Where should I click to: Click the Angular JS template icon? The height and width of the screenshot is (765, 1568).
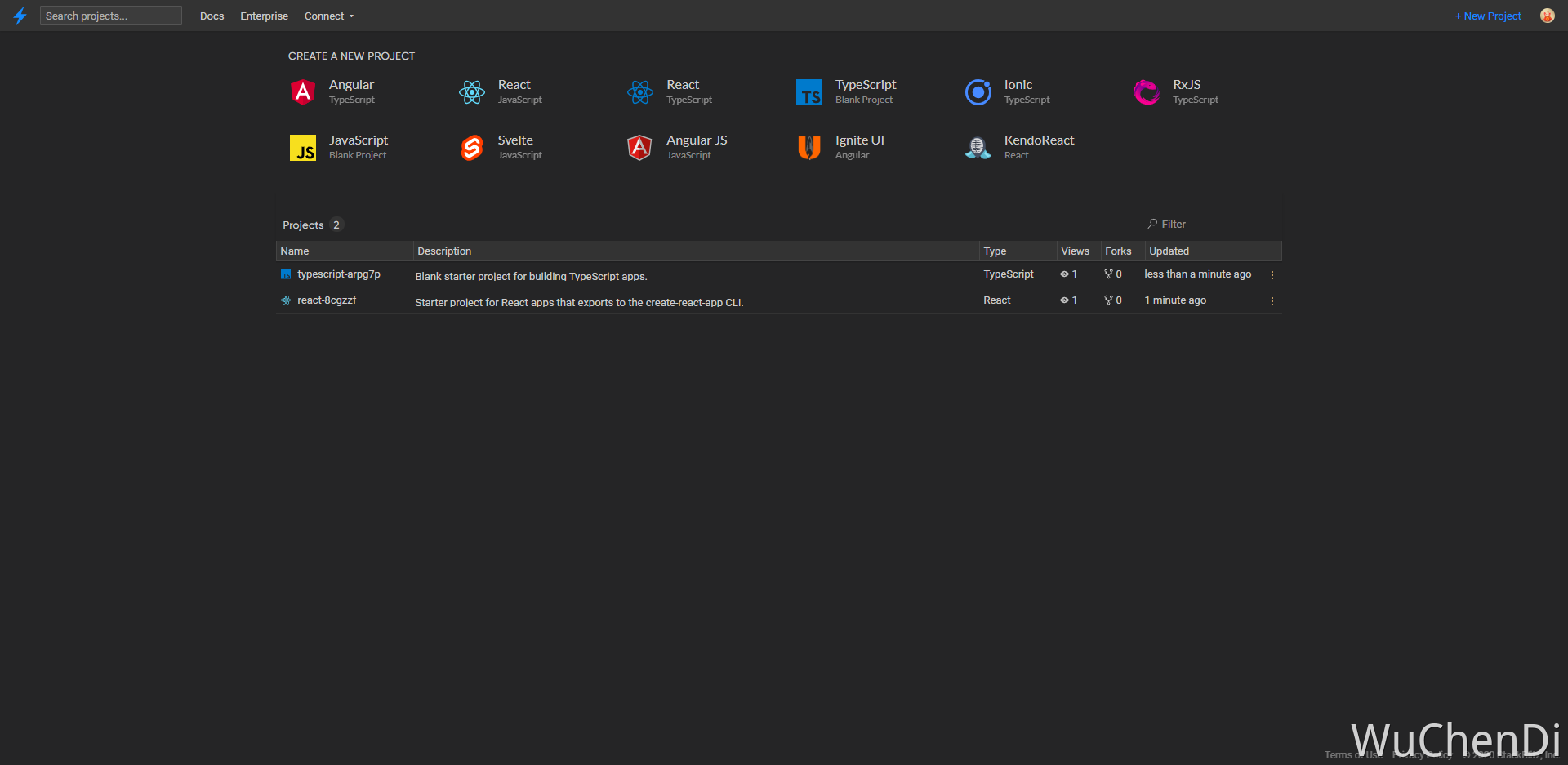[x=639, y=148]
